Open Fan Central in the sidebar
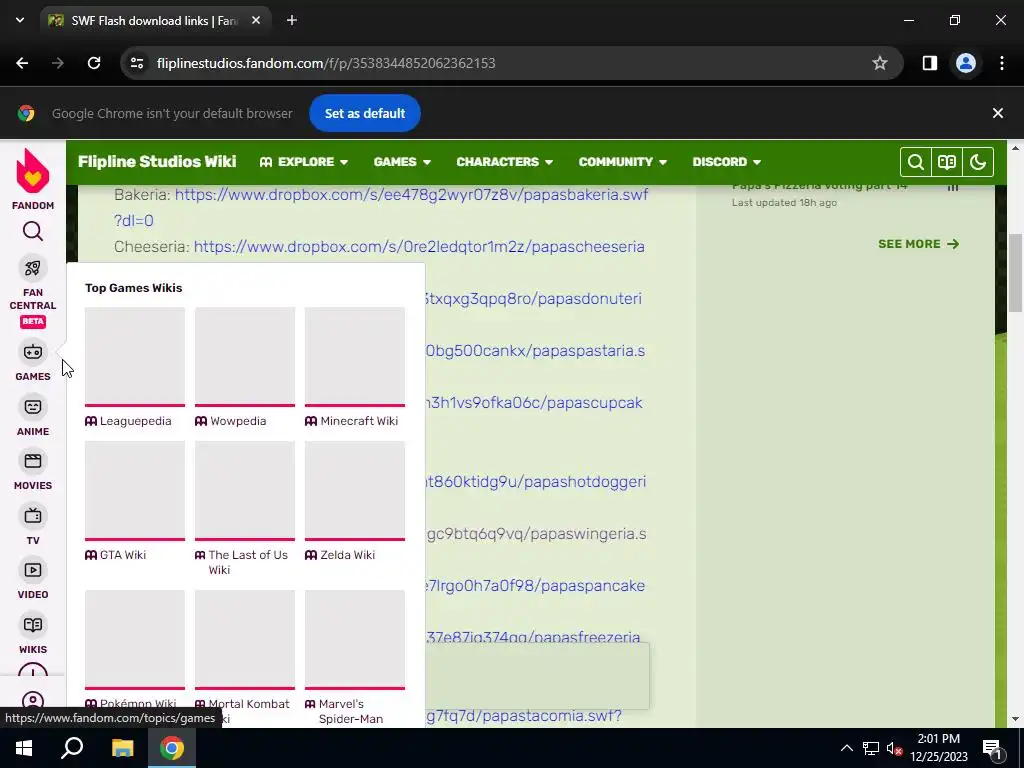Screen dimensions: 1024x768 (33, 291)
